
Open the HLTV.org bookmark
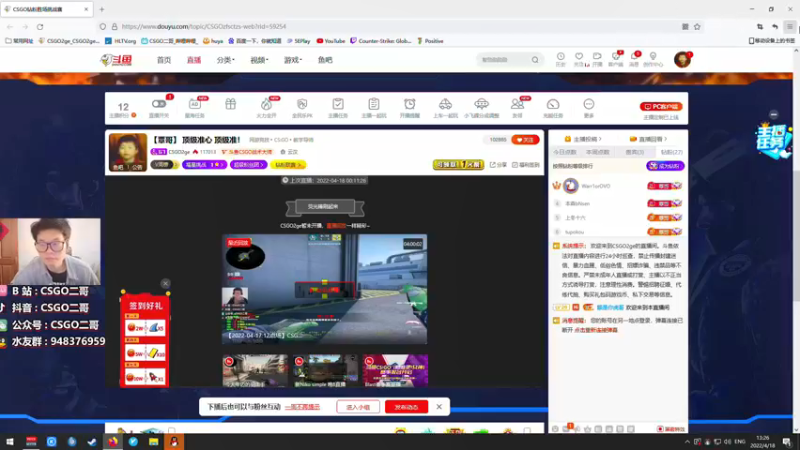click(x=120, y=41)
